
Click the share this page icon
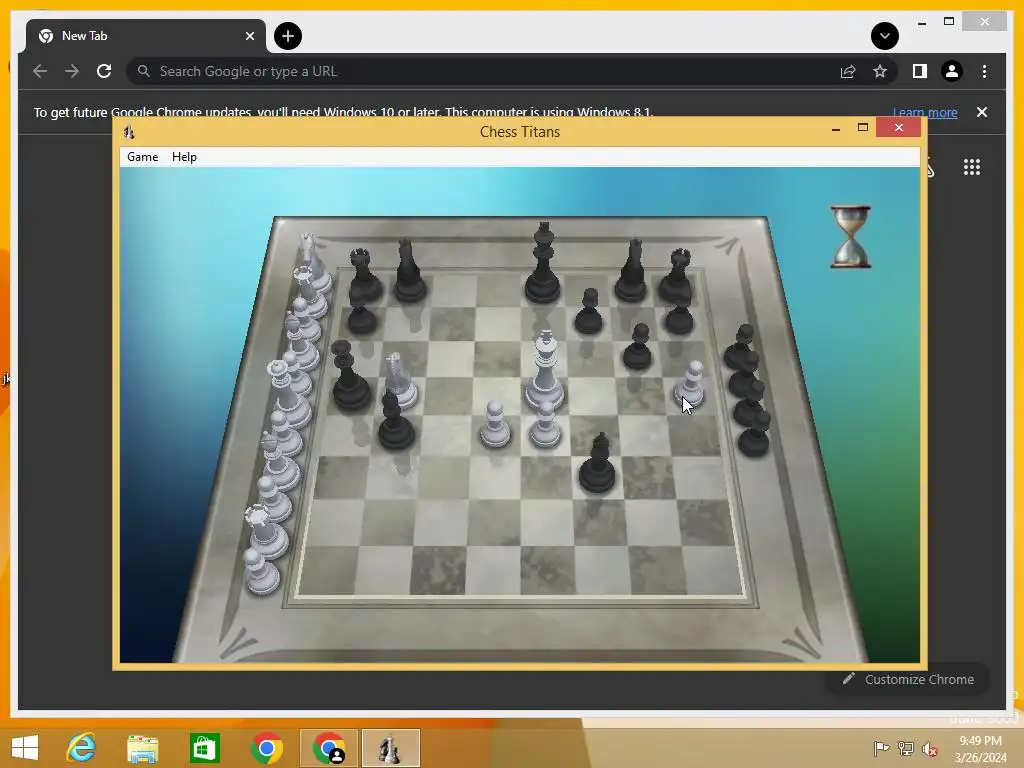pos(848,71)
